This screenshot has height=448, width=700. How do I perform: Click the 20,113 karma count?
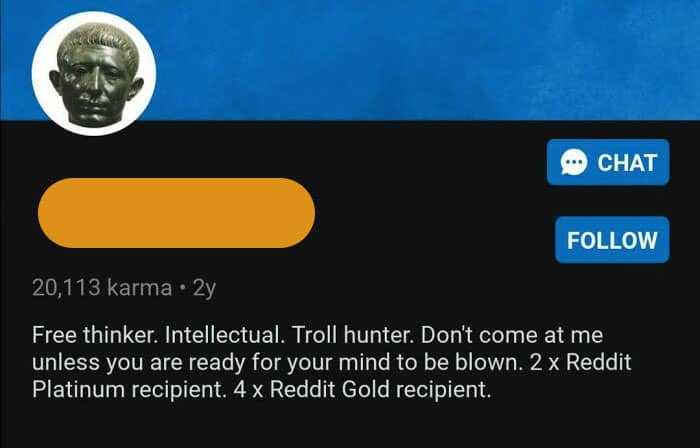click(102, 288)
